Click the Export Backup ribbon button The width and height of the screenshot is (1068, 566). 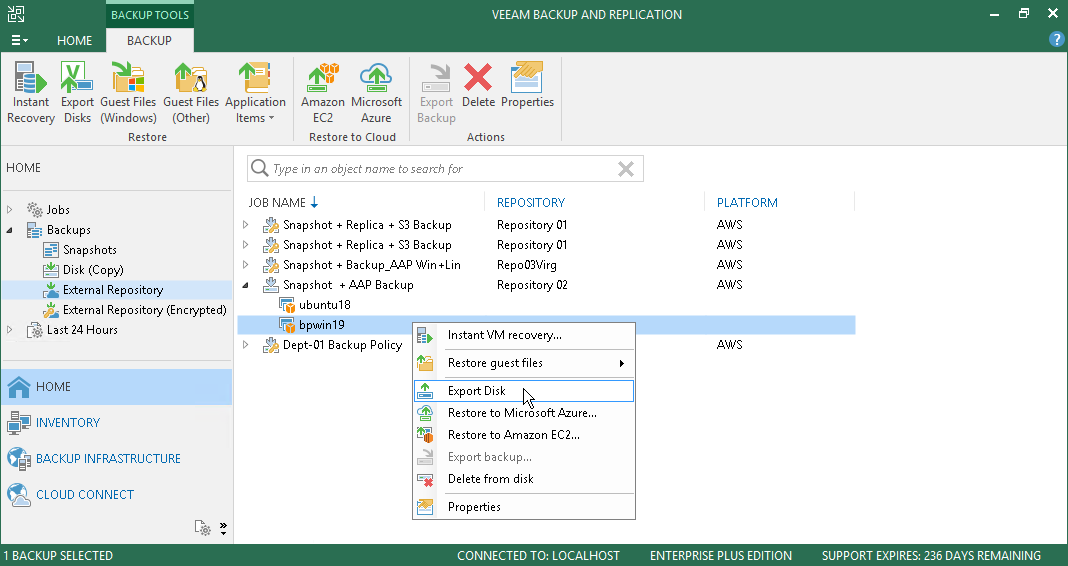[436, 93]
